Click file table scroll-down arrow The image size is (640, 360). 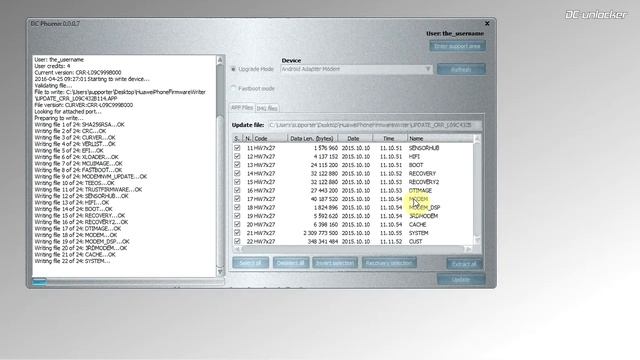477,241
